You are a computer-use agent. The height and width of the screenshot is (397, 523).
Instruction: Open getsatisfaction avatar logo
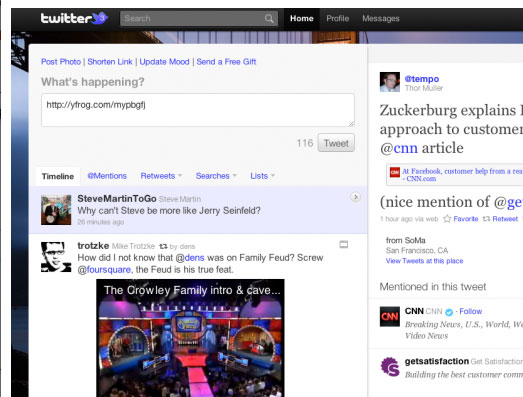click(x=390, y=366)
